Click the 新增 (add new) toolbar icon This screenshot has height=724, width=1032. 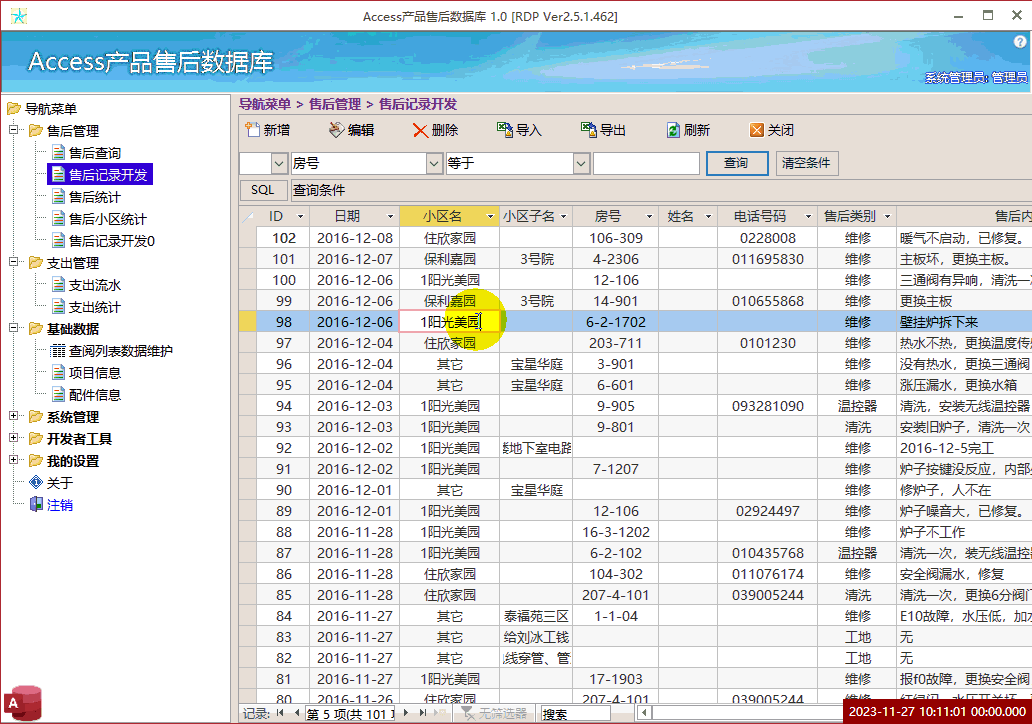pos(252,130)
